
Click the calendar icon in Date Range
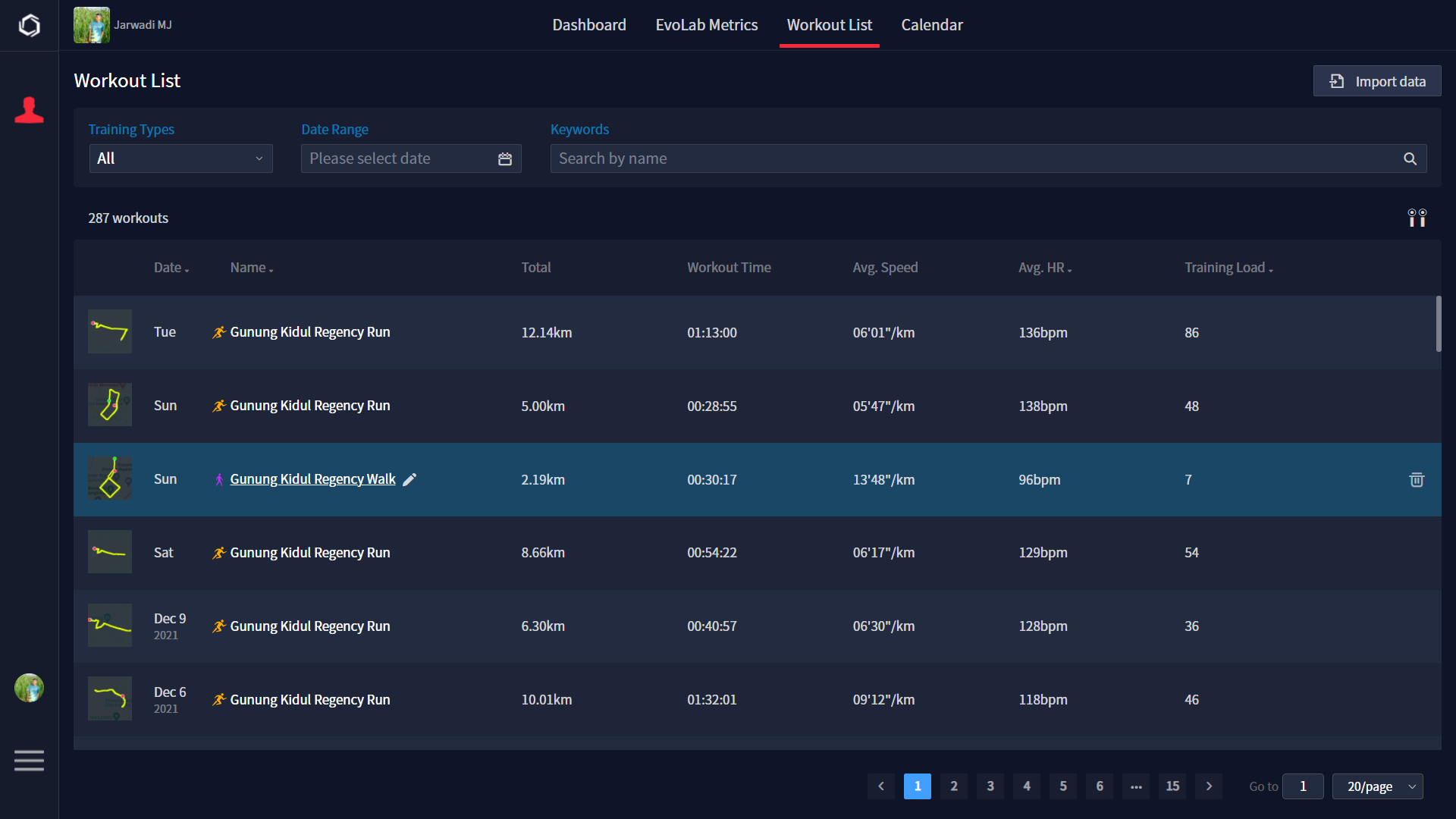[x=505, y=159]
